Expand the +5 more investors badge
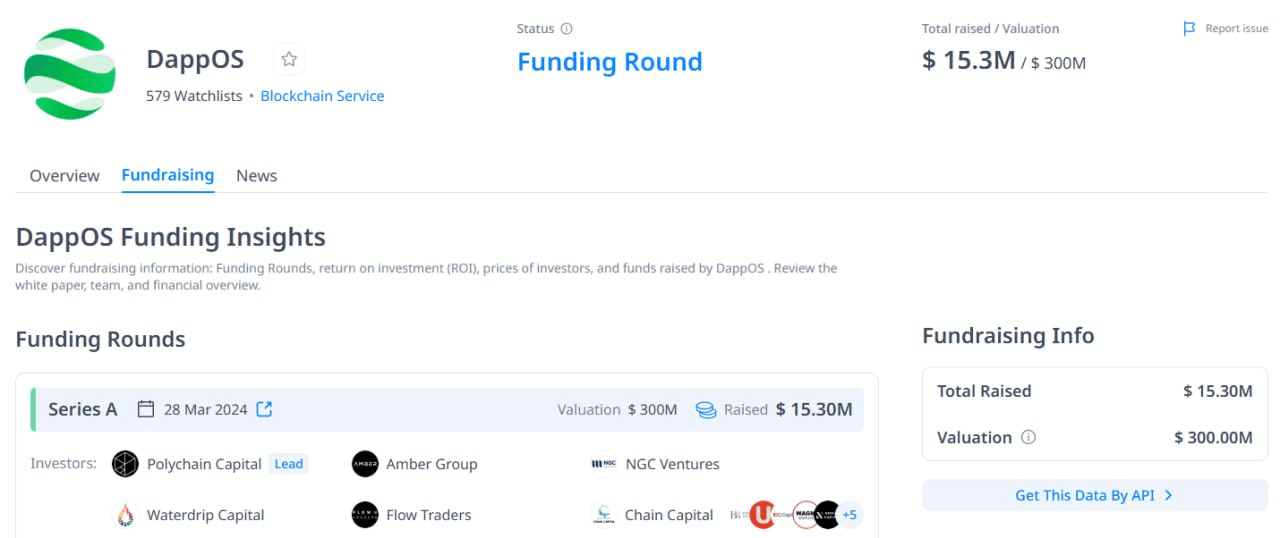This screenshot has height=538, width=1280. pyautogui.click(x=849, y=515)
